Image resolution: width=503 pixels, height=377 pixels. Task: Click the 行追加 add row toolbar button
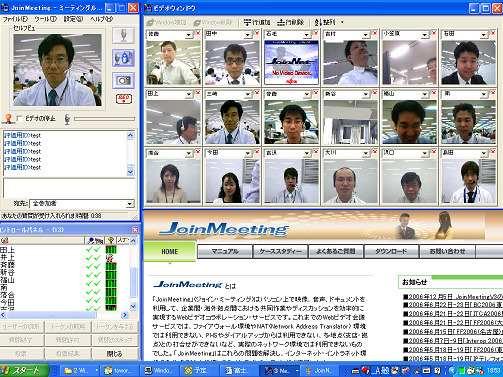(x=257, y=22)
